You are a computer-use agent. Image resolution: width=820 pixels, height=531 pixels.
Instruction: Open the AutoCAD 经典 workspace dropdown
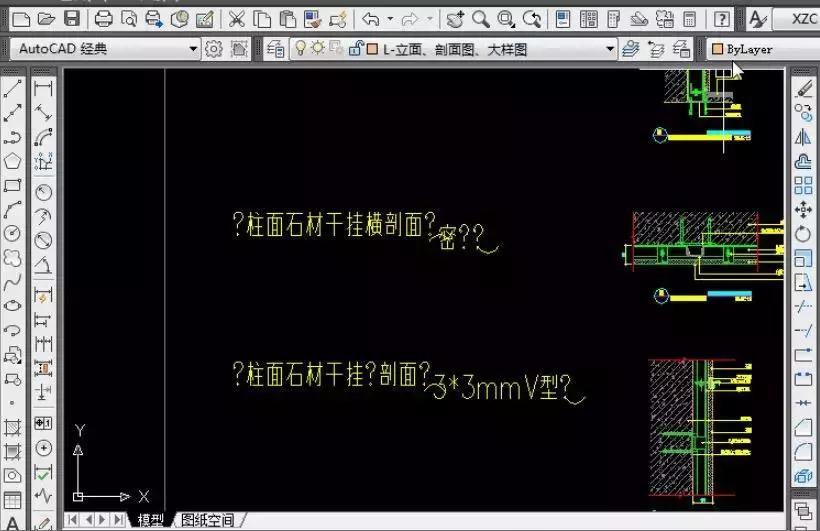pos(105,49)
